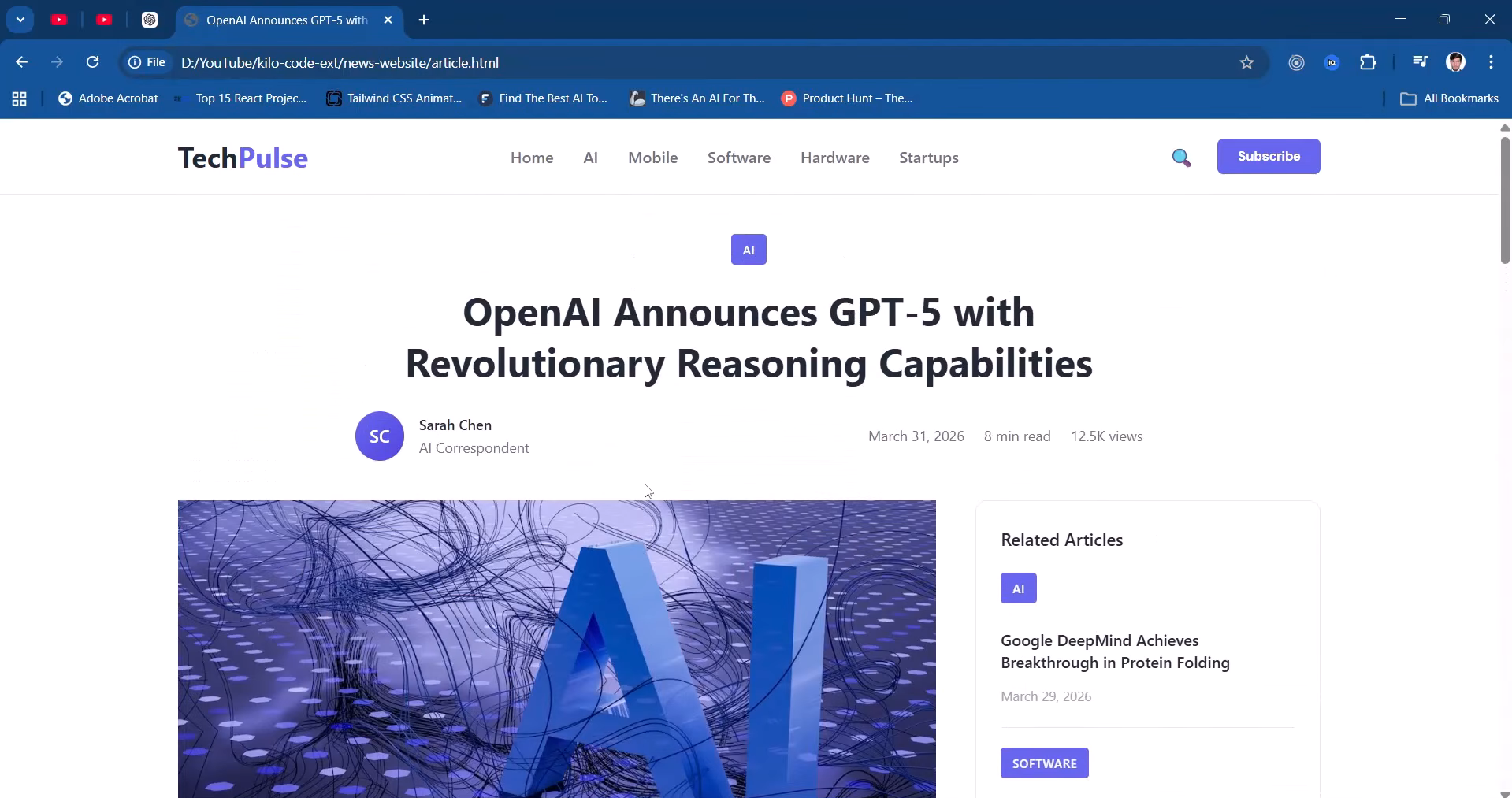Bookmark this page with the star icon
The width and height of the screenshot is (1512, 798).
1246,62
